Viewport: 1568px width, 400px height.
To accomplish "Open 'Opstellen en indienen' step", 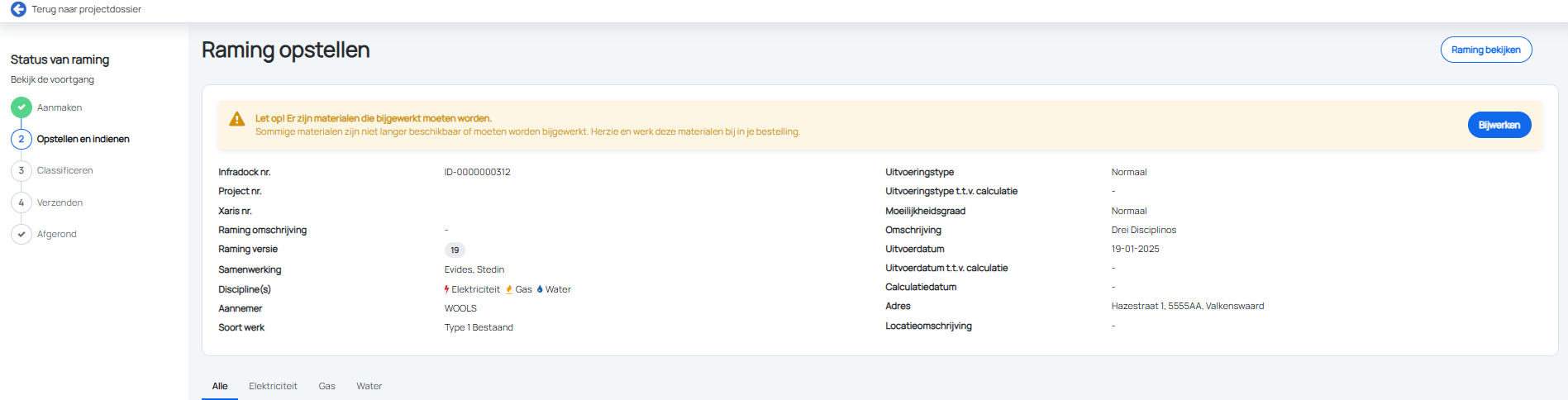I will (83, 139).
